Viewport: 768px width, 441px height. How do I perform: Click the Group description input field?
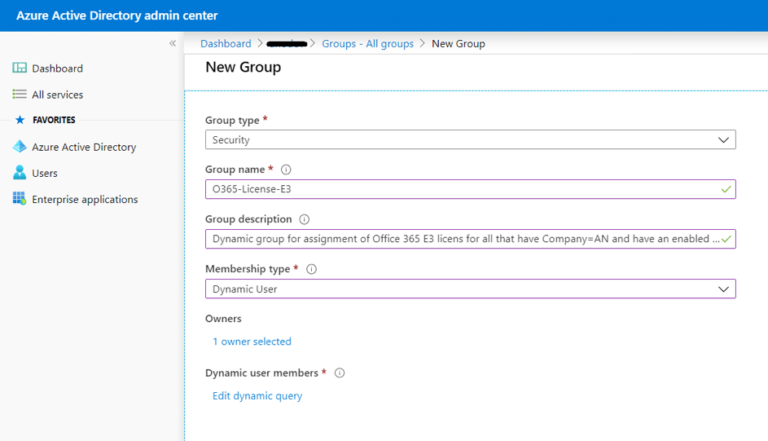[x=470, y=239]
